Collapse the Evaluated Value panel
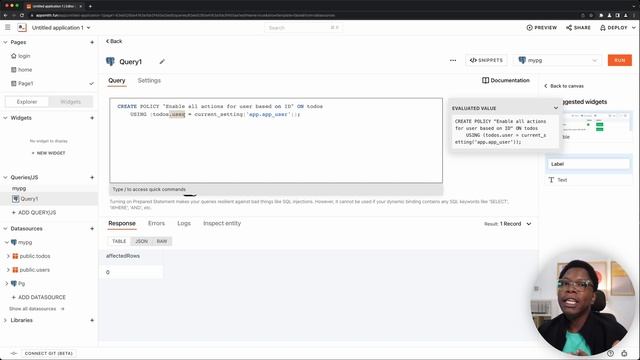 tap(556, 108)
